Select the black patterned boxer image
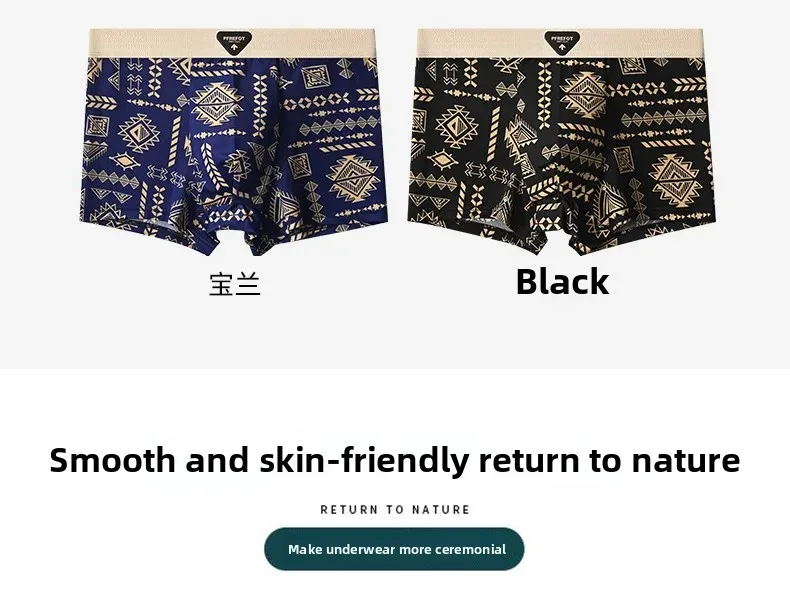The width and height of the screenshot is (790, 591). [x=561, y=142]
